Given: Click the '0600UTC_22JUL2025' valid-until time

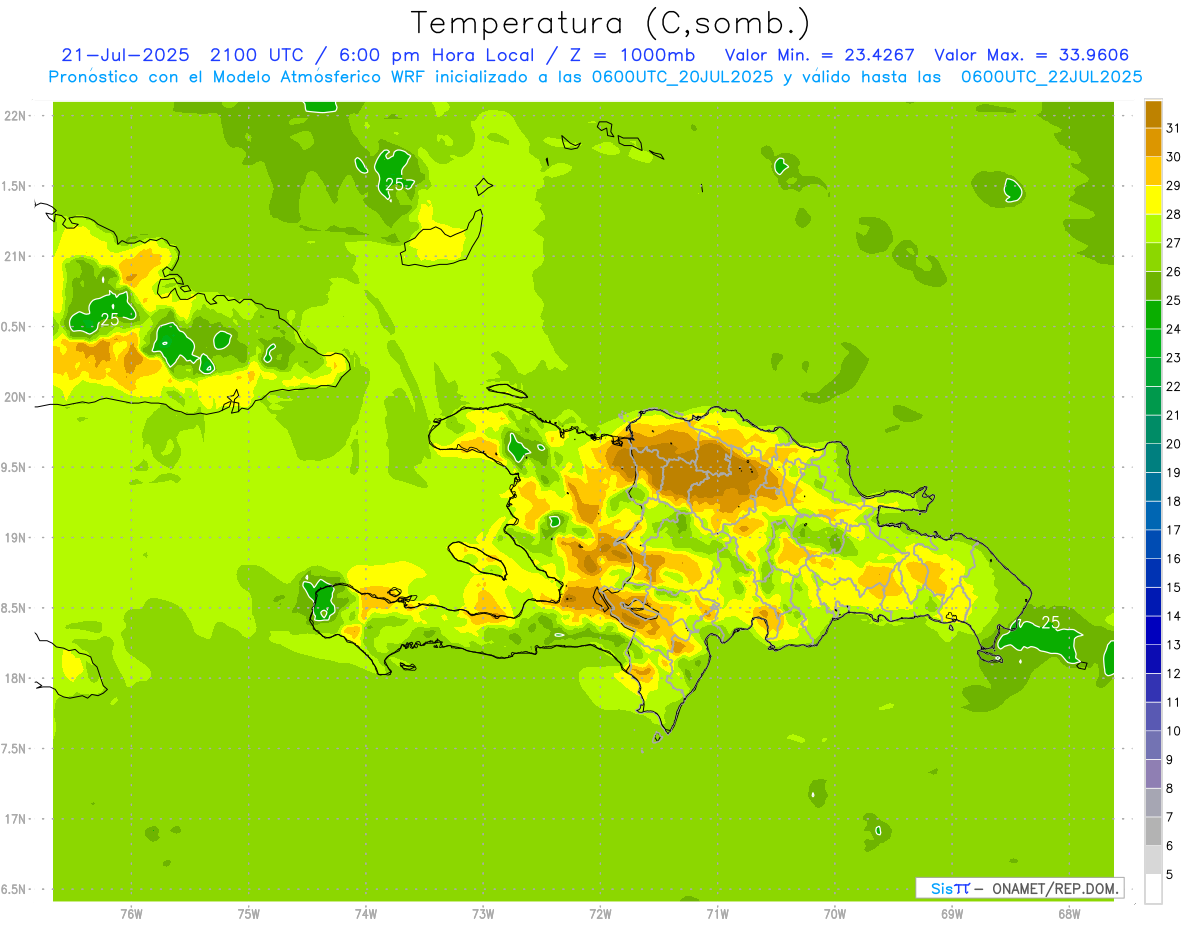Looking at the screenshot, I should 1052,77.
